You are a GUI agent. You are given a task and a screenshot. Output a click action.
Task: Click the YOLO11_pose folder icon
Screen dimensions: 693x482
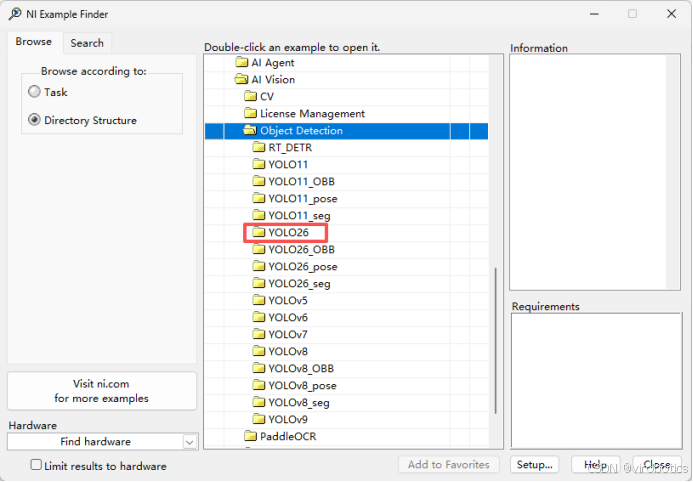(x=259, y=198)
